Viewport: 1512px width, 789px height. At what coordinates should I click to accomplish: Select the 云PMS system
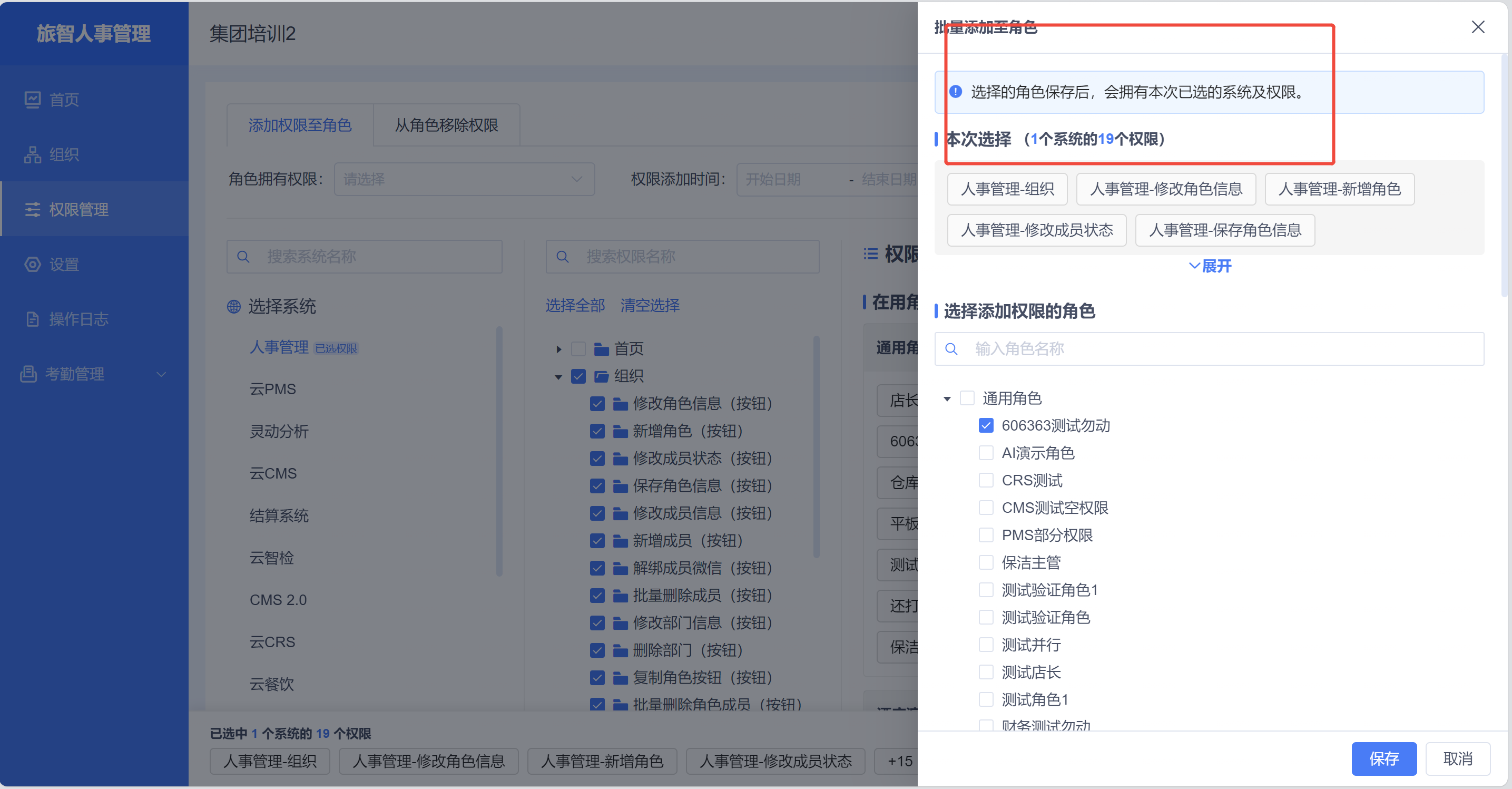(x=273, y=389)
